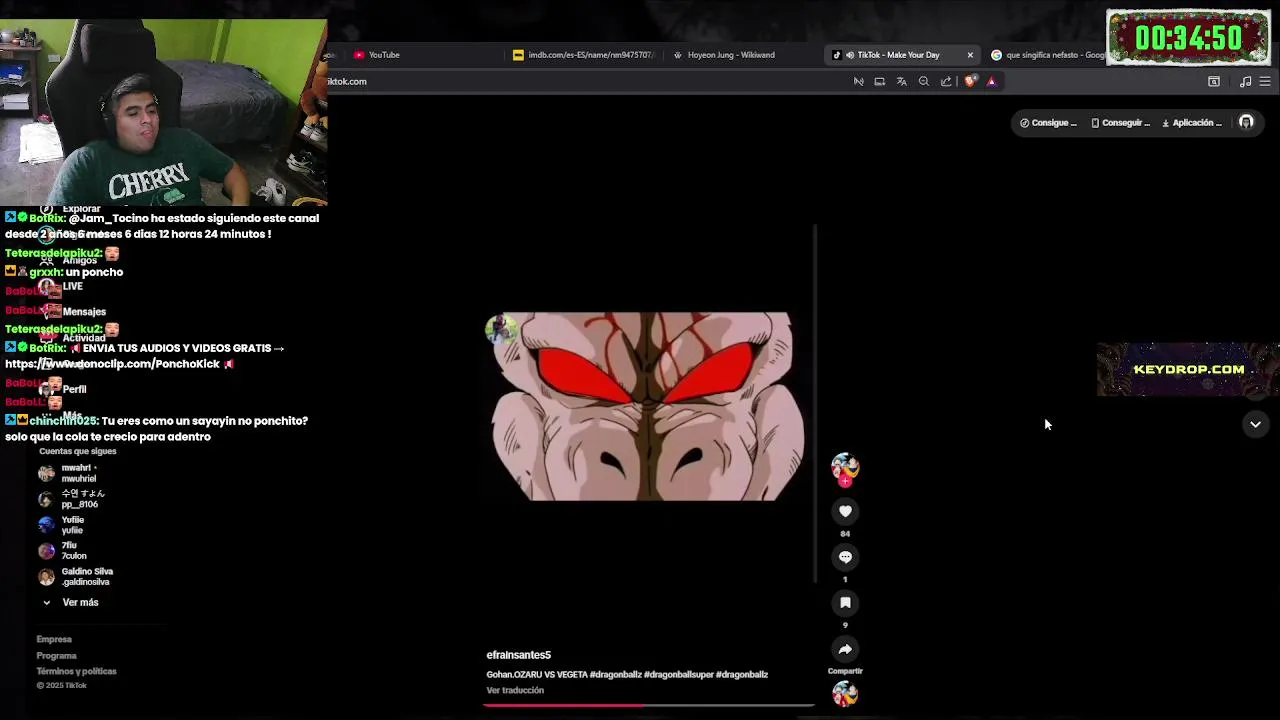Open the Empresa footer link
Image resolution: width=1280 pixels, height=720 pixels.
pyautogui.click(x=54, y=639)
